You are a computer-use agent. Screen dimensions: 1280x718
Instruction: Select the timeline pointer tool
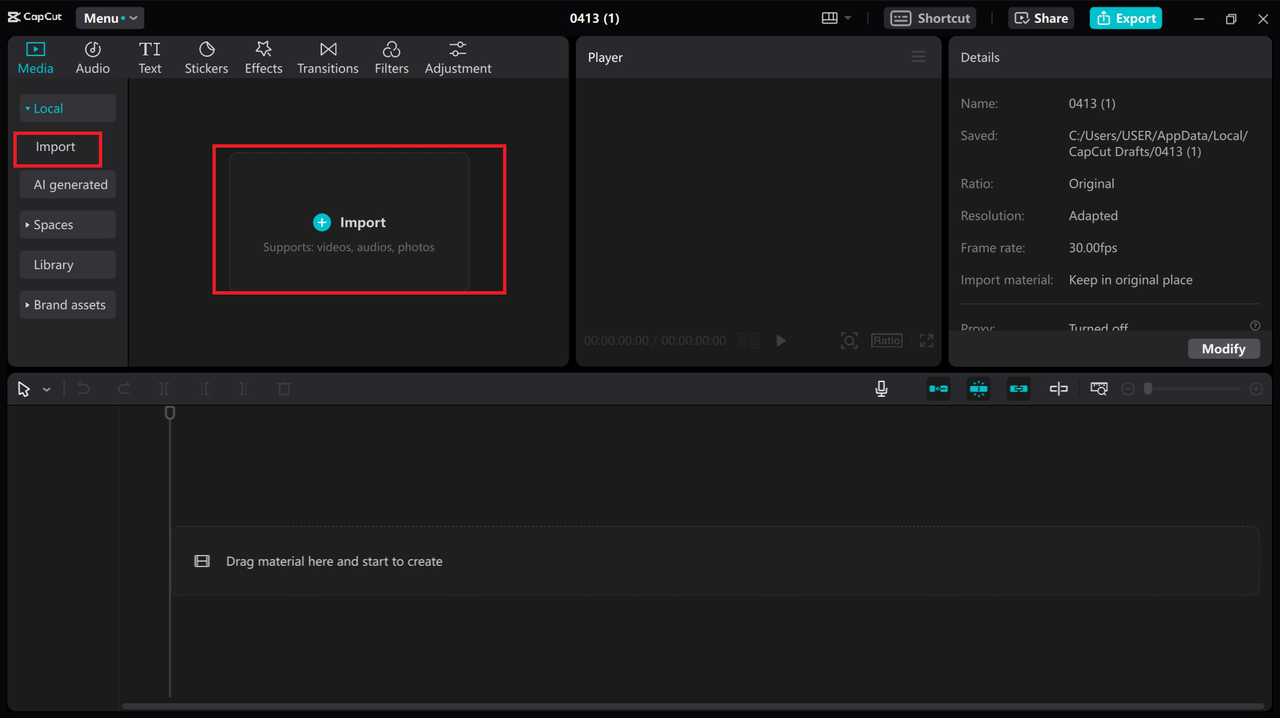coord(24,389)
